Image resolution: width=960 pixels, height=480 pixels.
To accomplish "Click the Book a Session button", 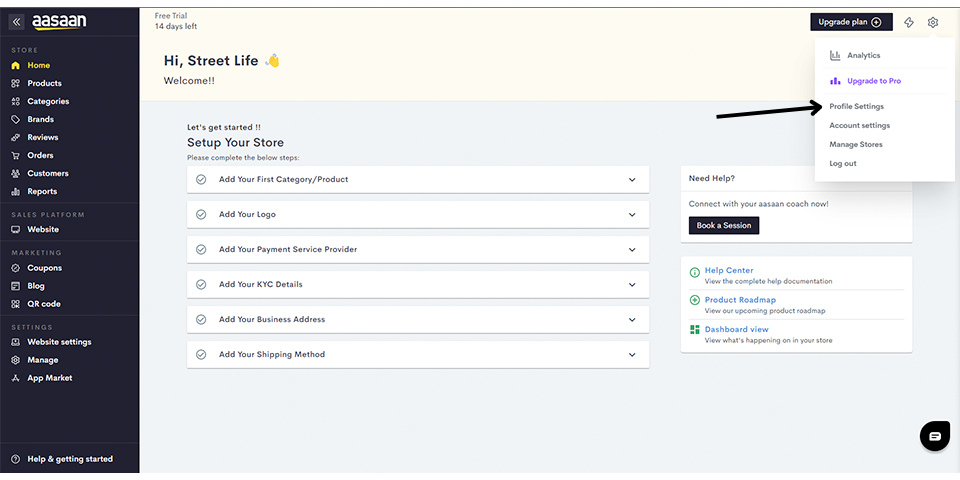I will coord(723,225).
